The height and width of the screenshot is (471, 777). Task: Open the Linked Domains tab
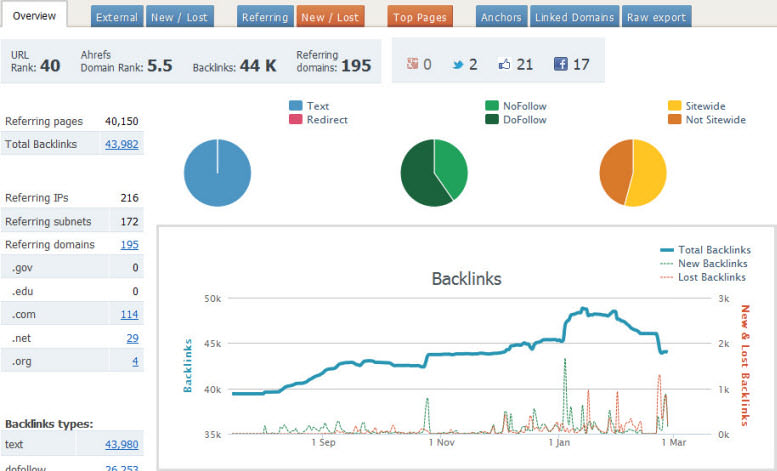click(573, 17)
